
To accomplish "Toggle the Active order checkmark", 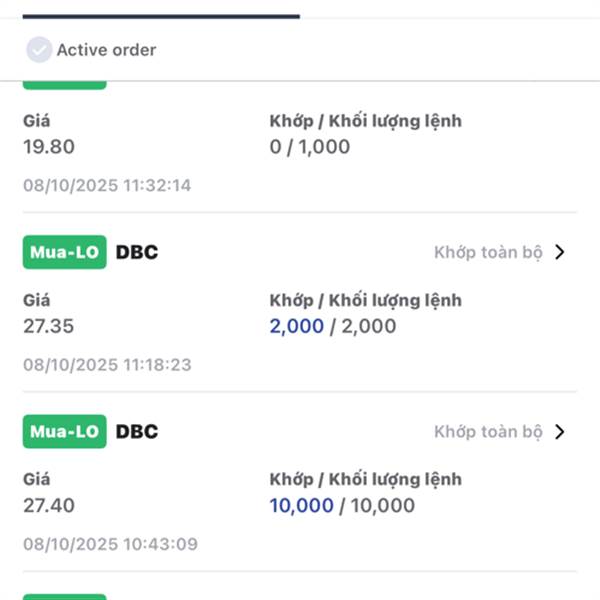I will tap(39, 50).
